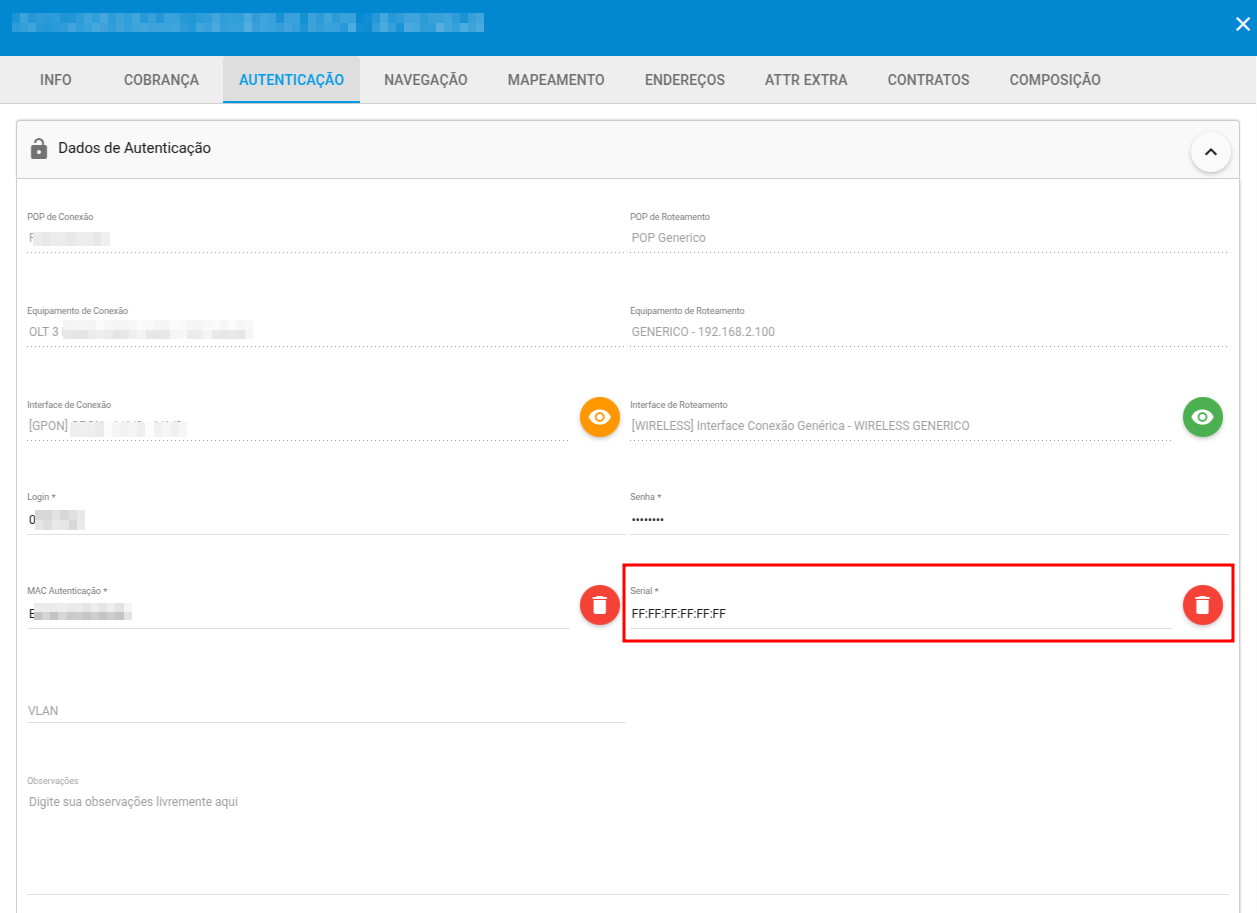Click the Equipamento de Conexão field

[326, 332]
